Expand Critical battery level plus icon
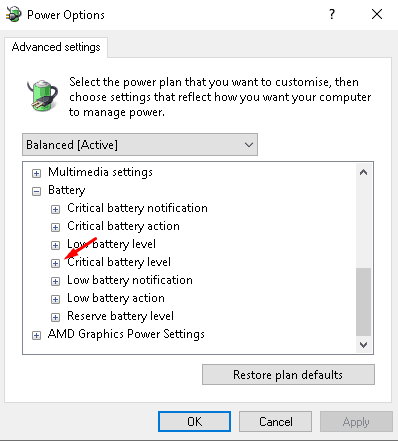This screenshot has width=398, height=441. click(x=55, y=263)
